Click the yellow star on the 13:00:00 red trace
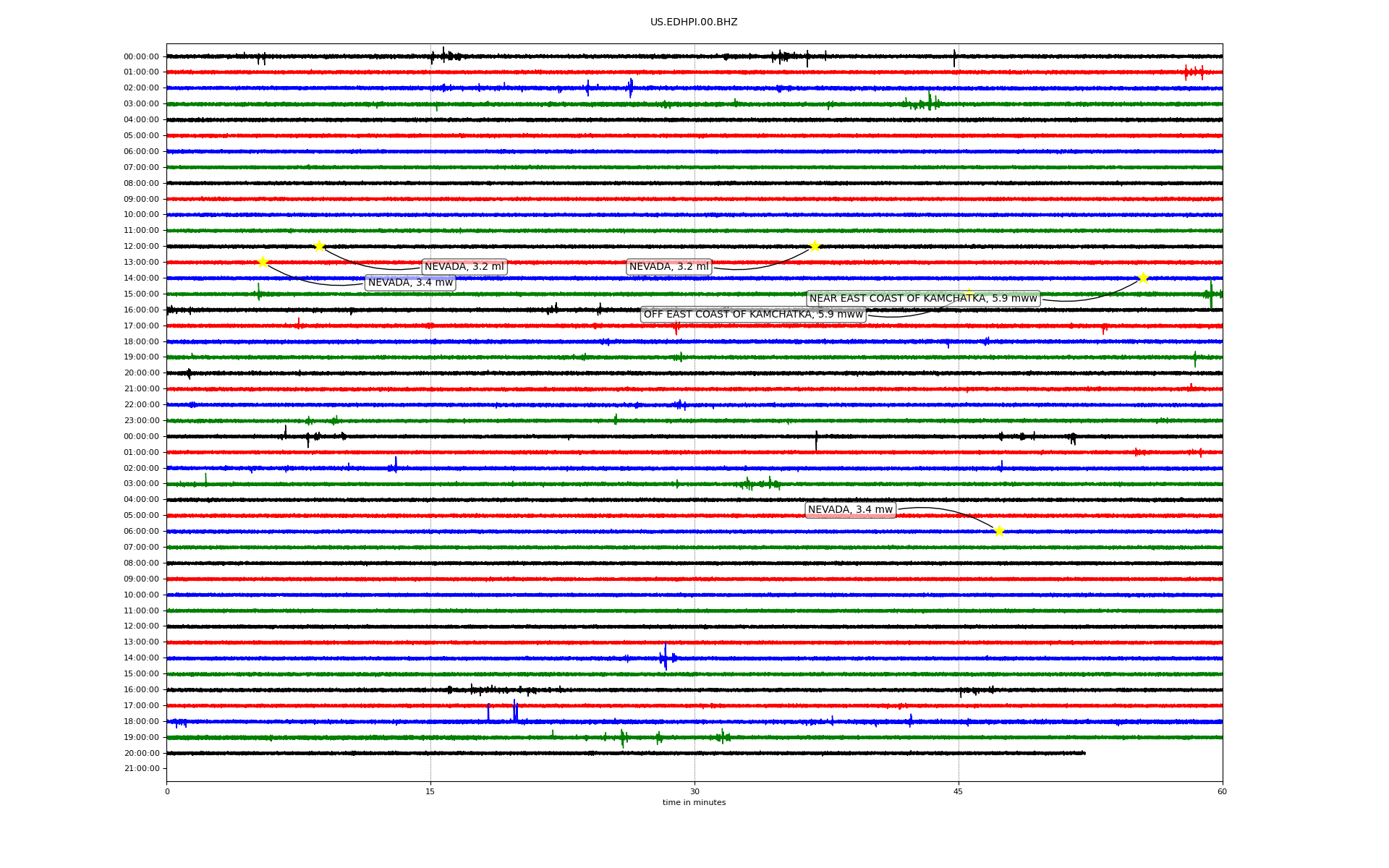 tap(263, 262)
